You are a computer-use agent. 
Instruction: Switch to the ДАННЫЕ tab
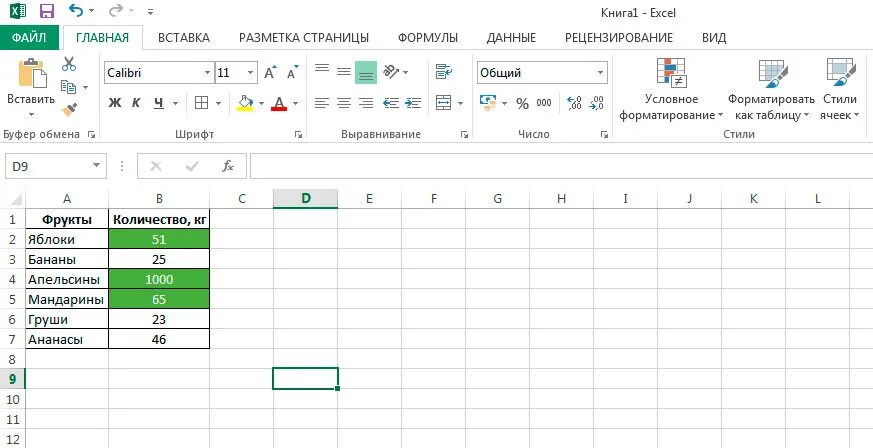click(x=511, y=38)
